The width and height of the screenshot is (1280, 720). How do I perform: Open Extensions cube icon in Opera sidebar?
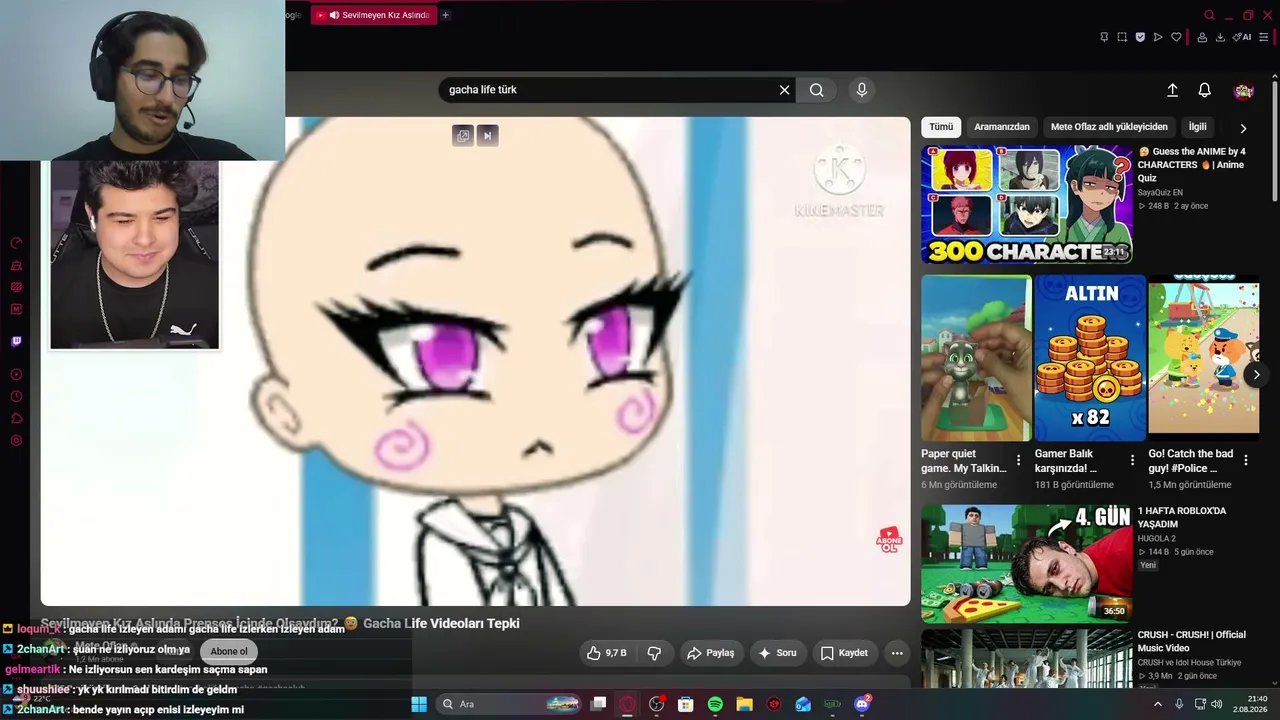[x=16, y=419]
